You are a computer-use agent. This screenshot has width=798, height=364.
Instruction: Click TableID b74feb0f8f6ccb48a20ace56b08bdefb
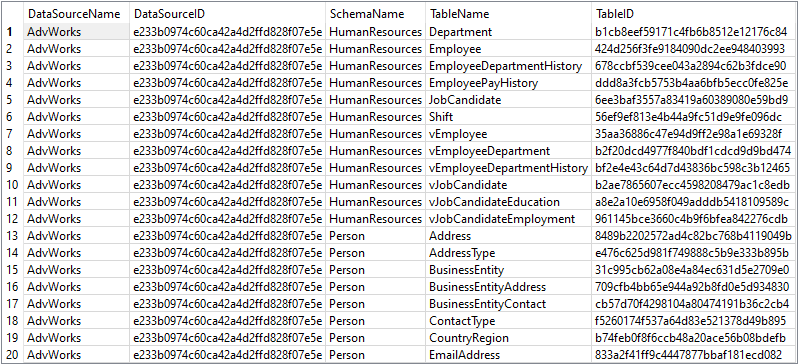click(693, 338)
